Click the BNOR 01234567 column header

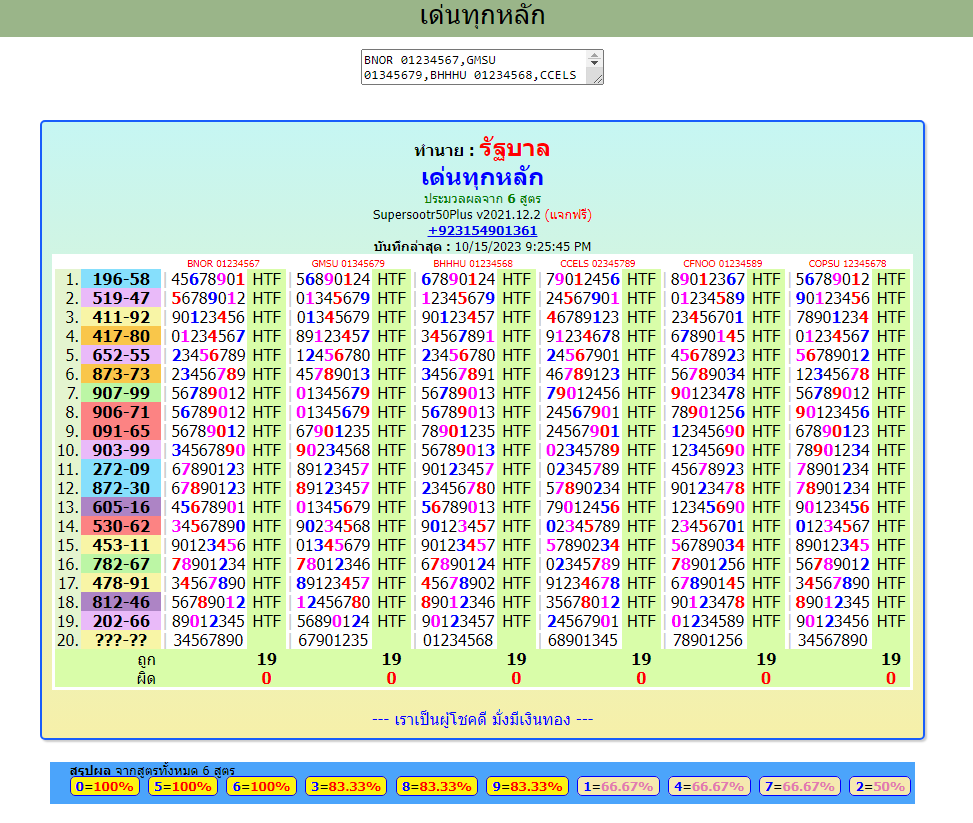[x=223, y=263]
